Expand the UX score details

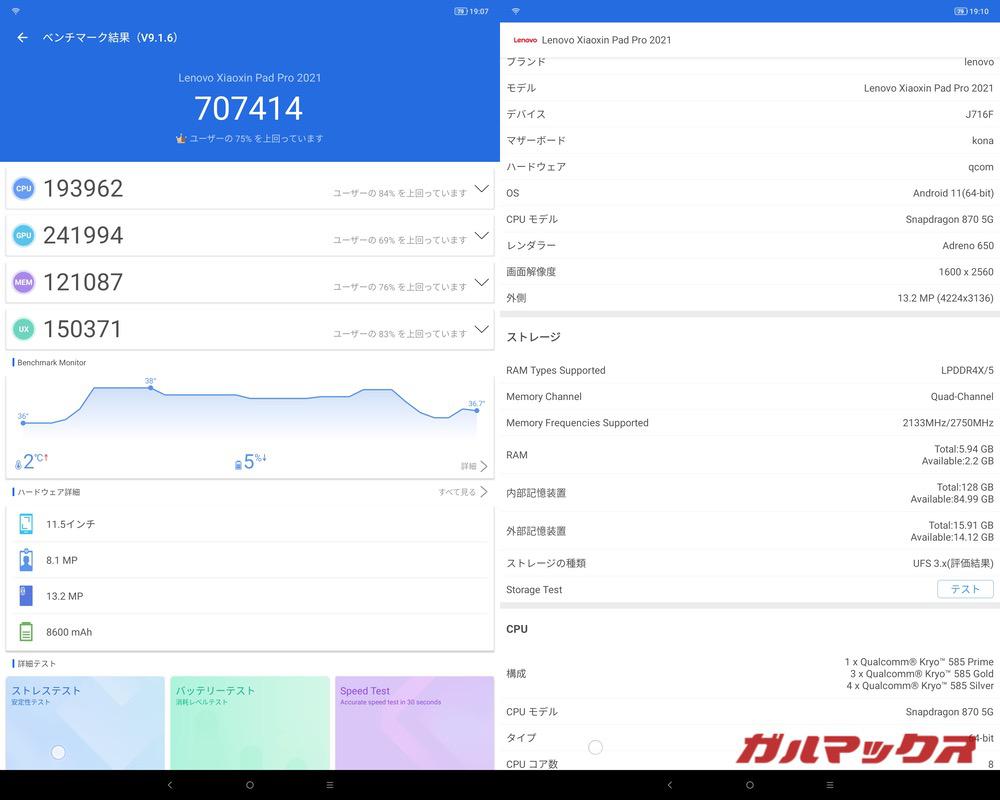pyautogui.click(x=480, y=329)
